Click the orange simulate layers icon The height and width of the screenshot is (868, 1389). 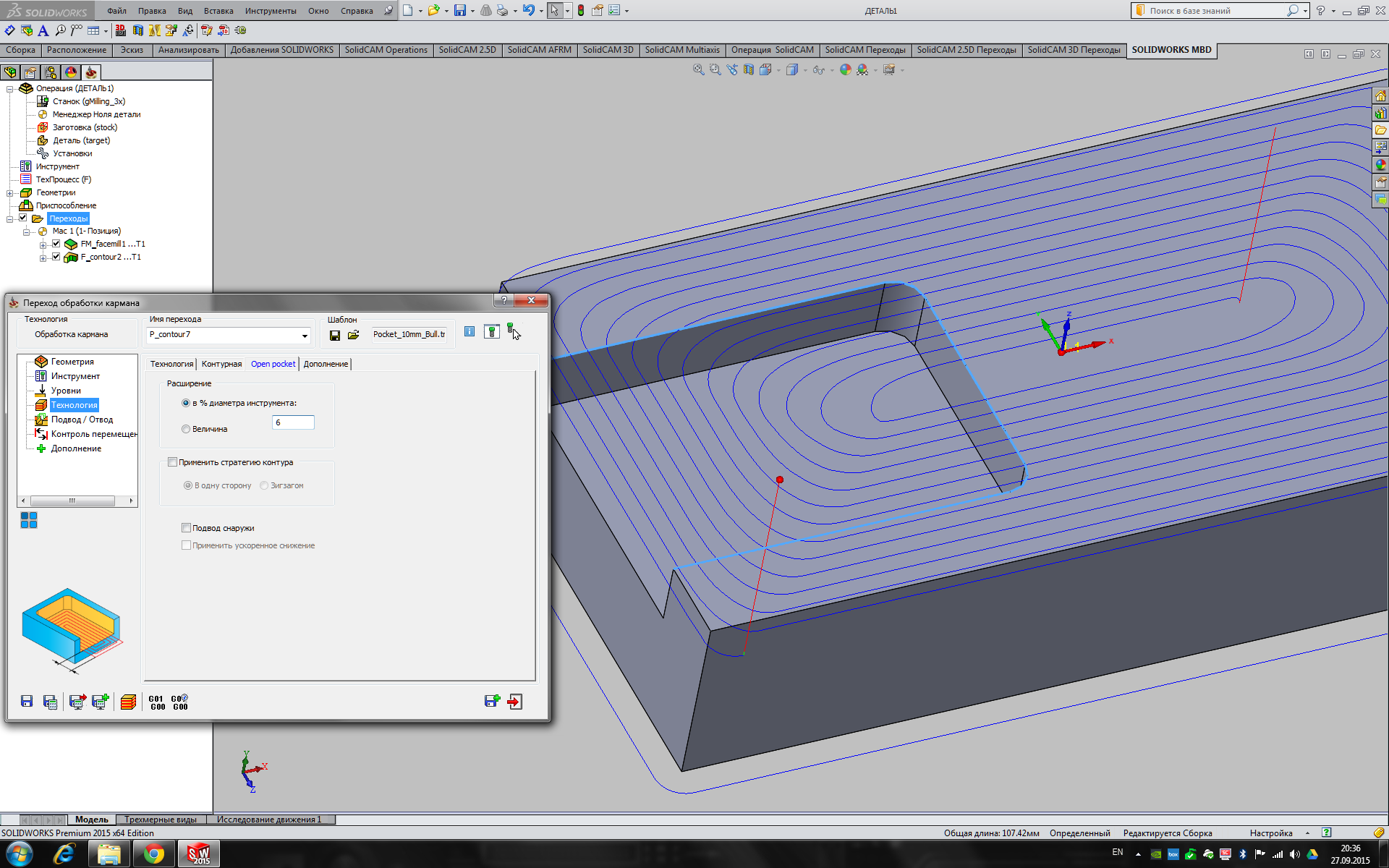pos(128,702)
